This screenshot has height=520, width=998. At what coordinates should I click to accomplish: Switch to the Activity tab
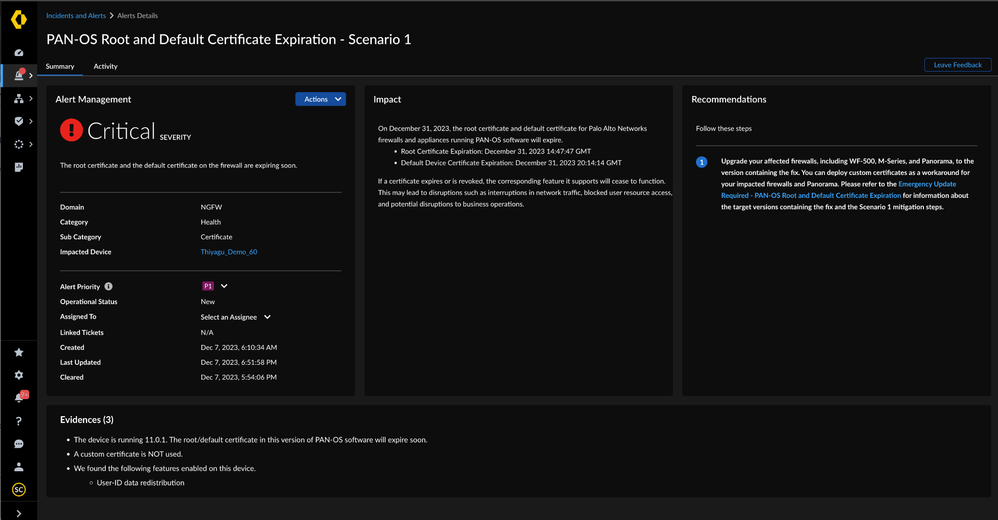(105, 66)
